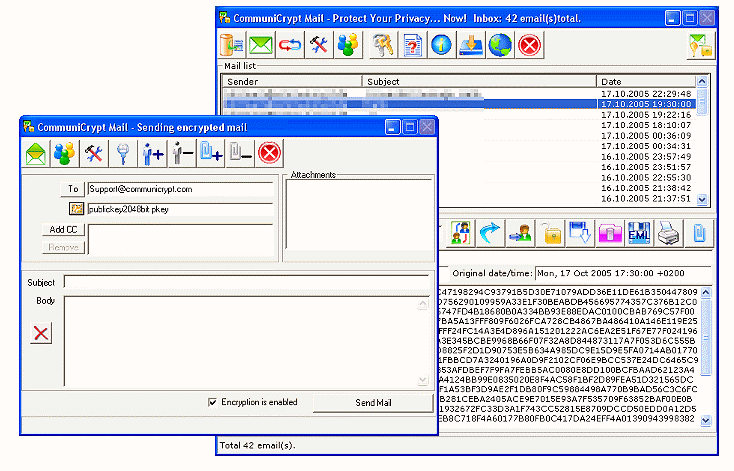Click the remove attachment paperclip-minus icon
The image size is (734, 471).
[x=241, y=153]
